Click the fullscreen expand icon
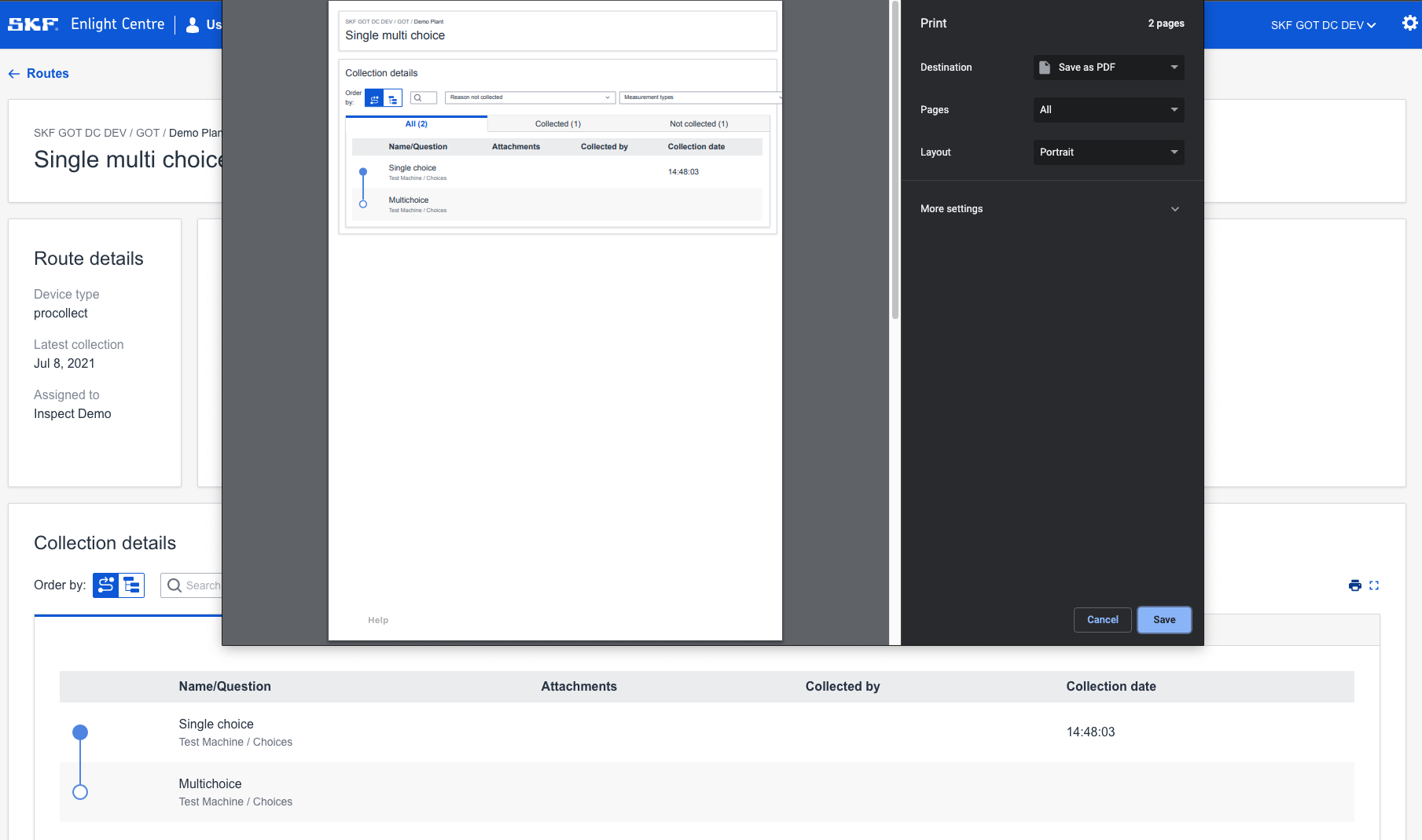This screenshot has height=840, width=1422. (1374, 585)
